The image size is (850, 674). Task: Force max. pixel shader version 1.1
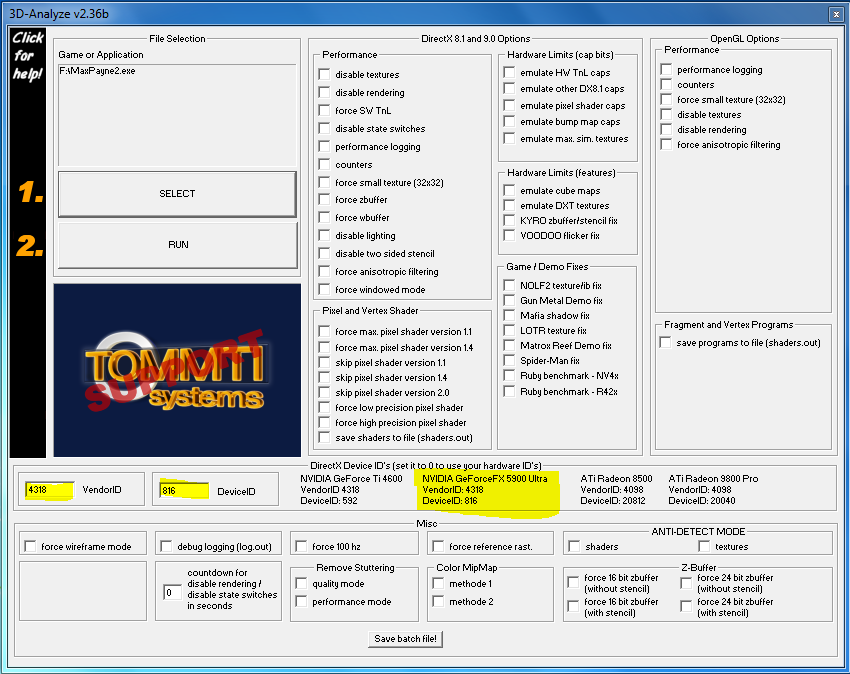coord(324,331)
